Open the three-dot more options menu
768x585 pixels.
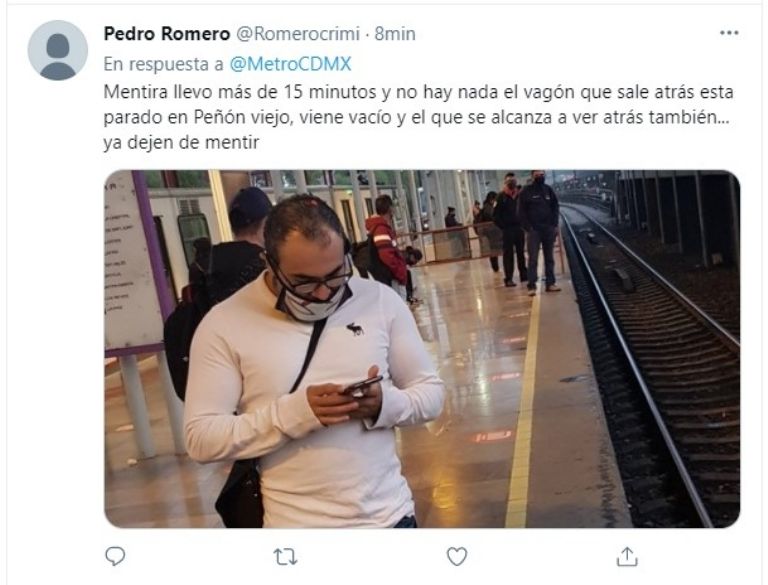(x=729, y=33)
